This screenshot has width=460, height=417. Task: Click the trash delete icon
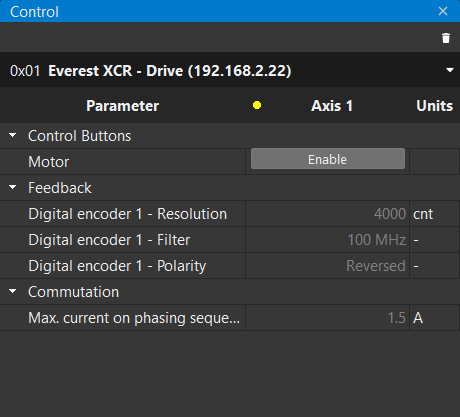pyautogui.click(x=446, y=38)
